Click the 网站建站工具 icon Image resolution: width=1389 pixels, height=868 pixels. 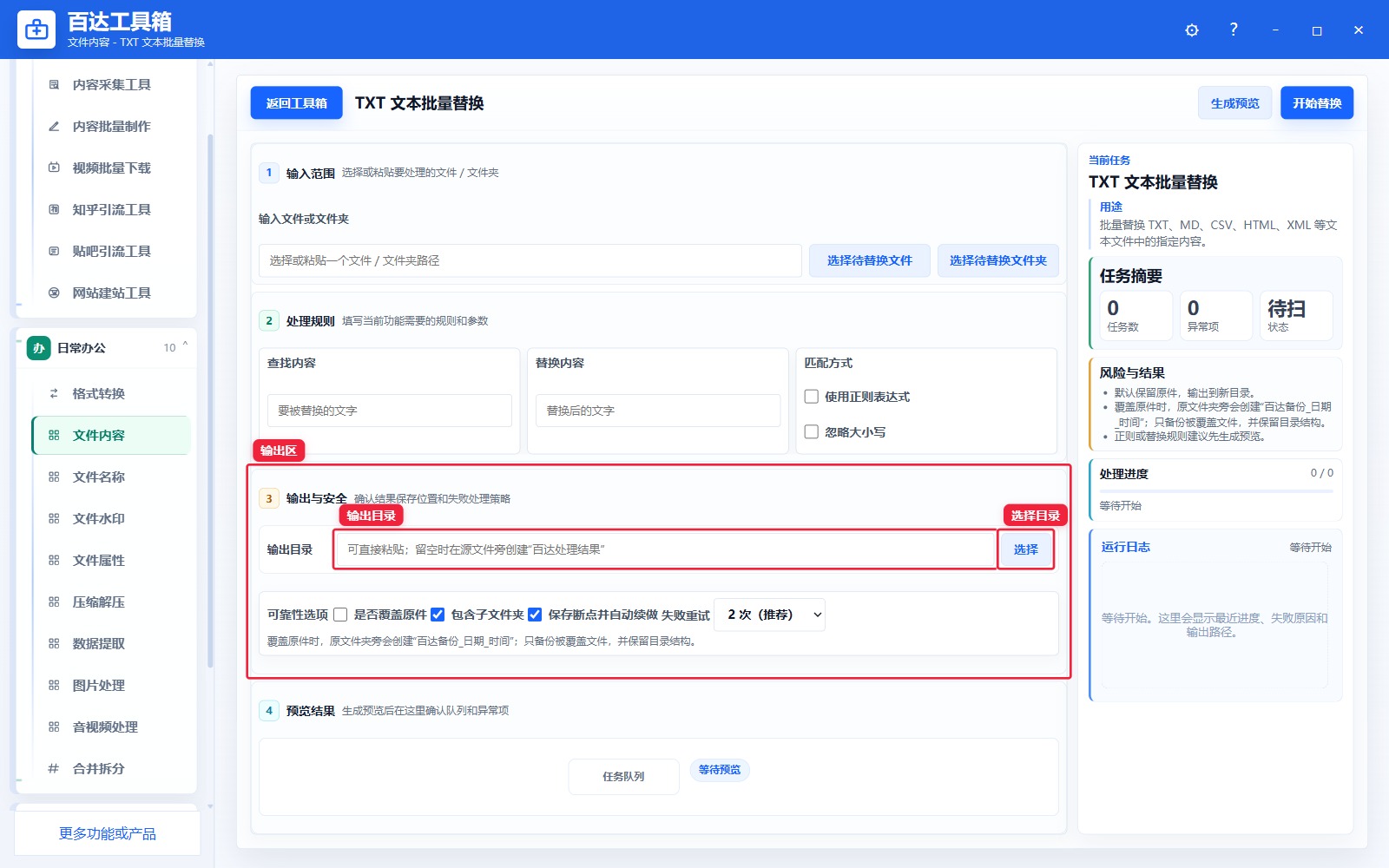[54, 293]
